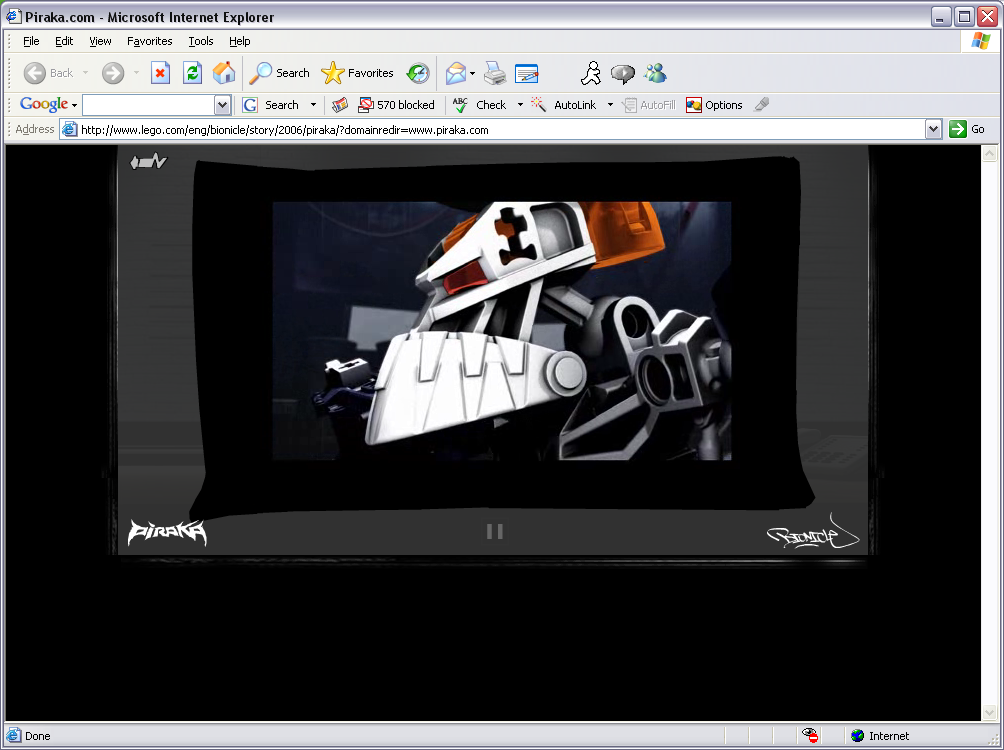Pause the Piraka video playback

click(x=494, y=531)
